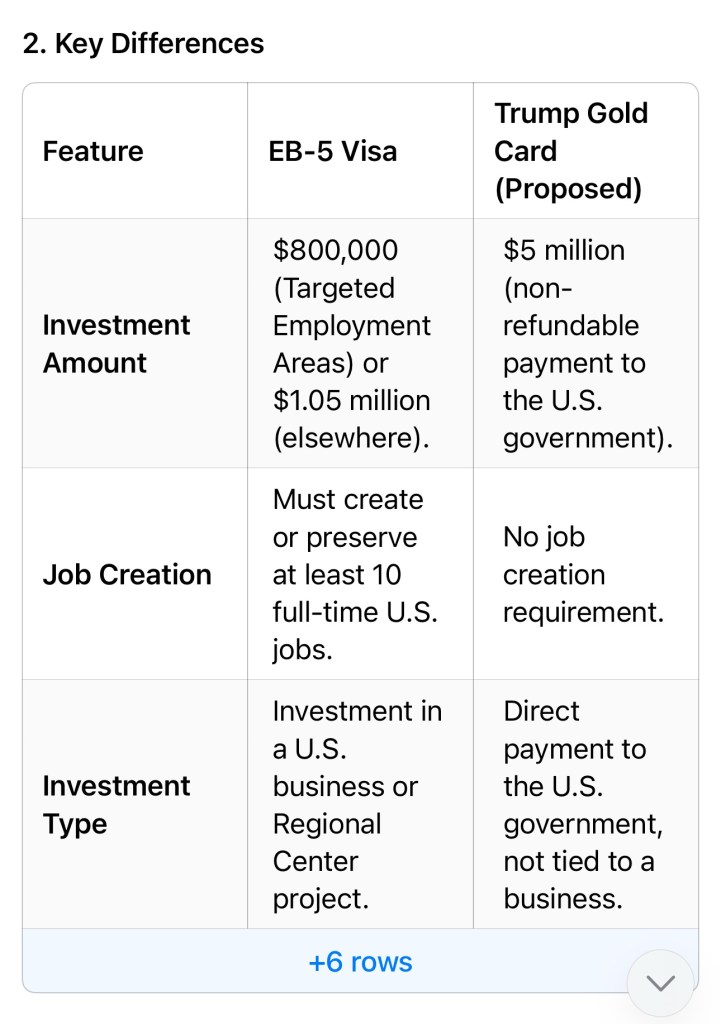This screenshot has width=721, height=1024.
Task: Click the Key Differences heading
Action: (143, 44)
